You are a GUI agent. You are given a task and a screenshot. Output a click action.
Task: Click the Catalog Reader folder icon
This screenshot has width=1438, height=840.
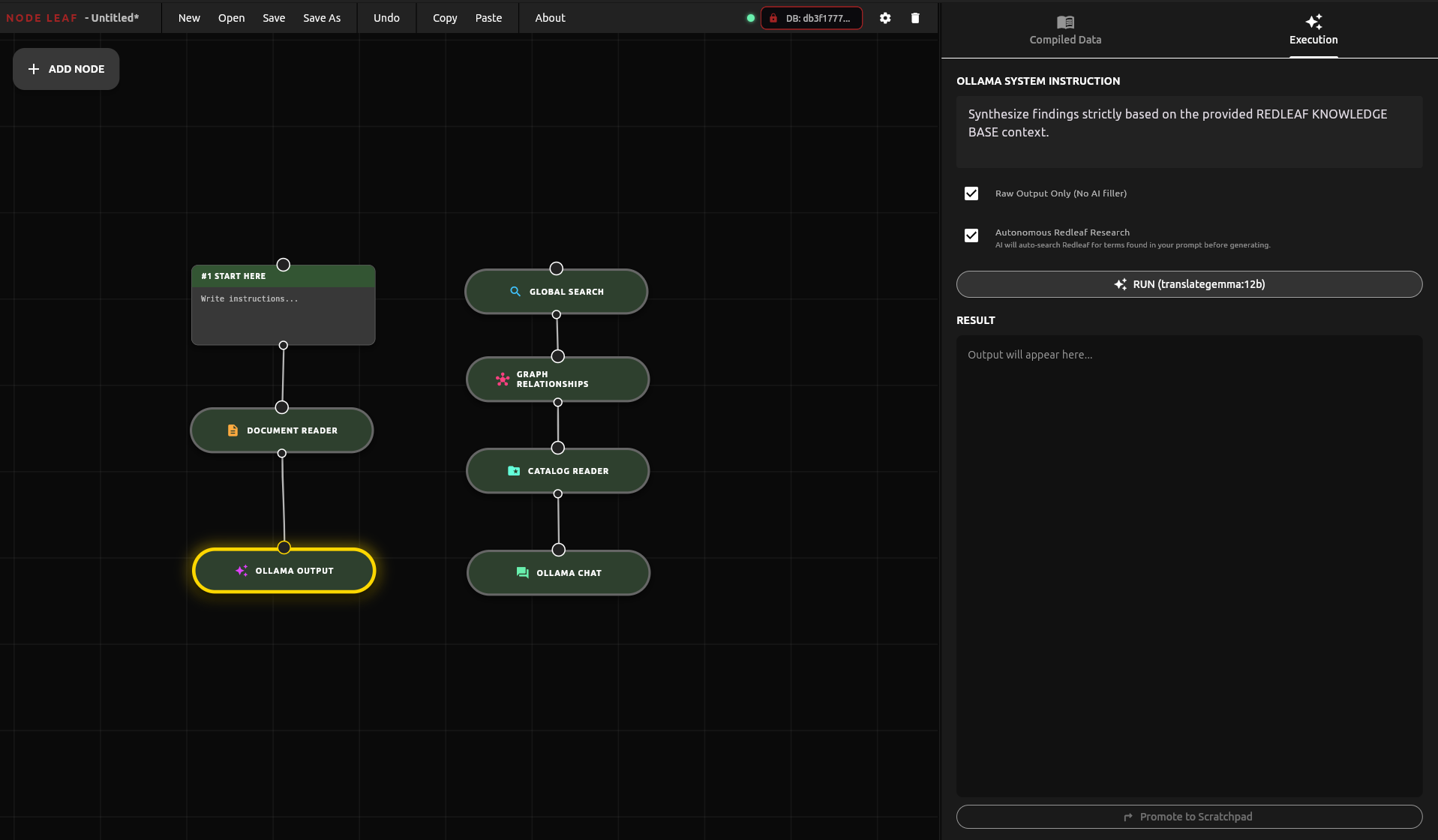[514, 471]
